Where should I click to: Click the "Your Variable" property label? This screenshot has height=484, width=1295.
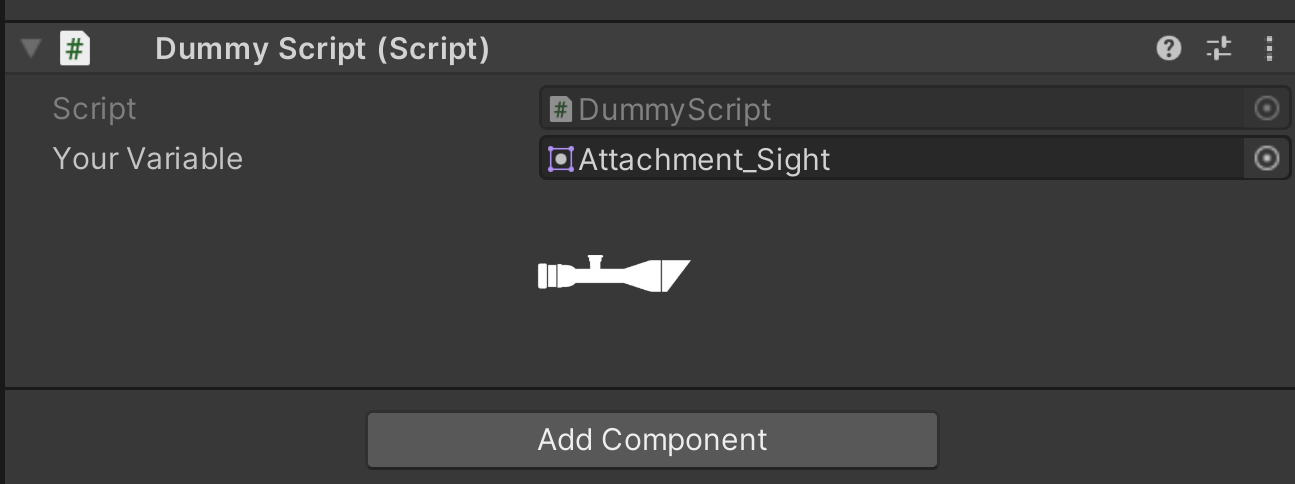[147, 159]
